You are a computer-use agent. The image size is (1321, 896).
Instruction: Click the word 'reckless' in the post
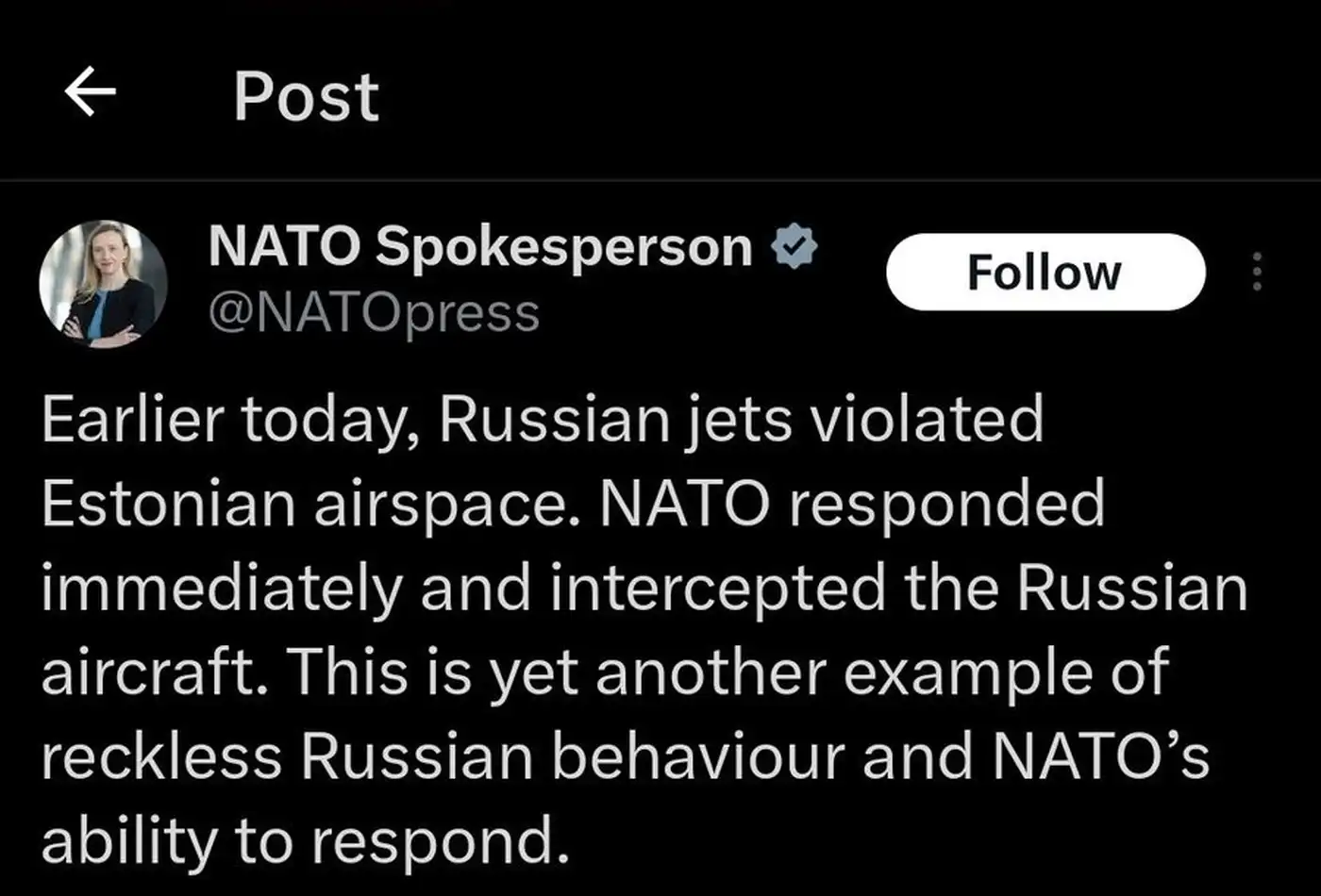point(161,756)
